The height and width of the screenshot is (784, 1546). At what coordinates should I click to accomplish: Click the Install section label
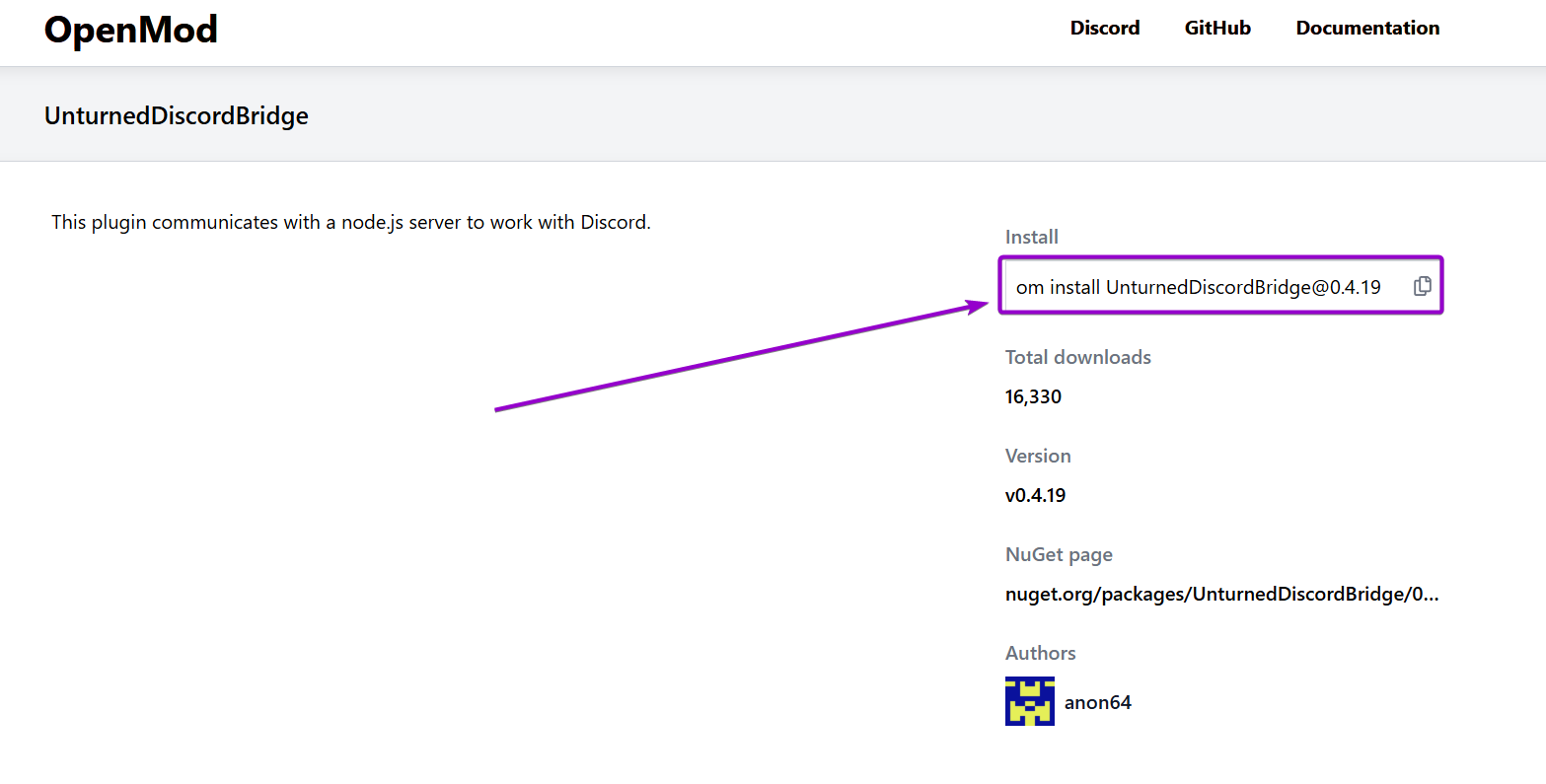pos(1032,237)
